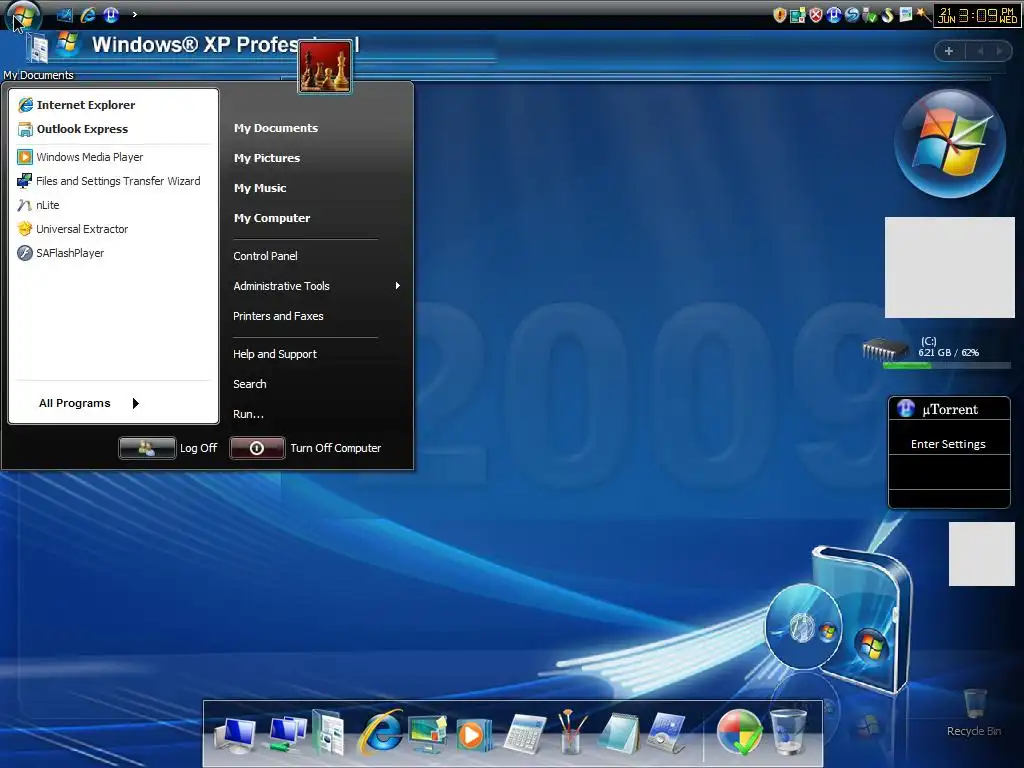Click Search in the Start menu
1024x768 pixels.
pos(249,384)
